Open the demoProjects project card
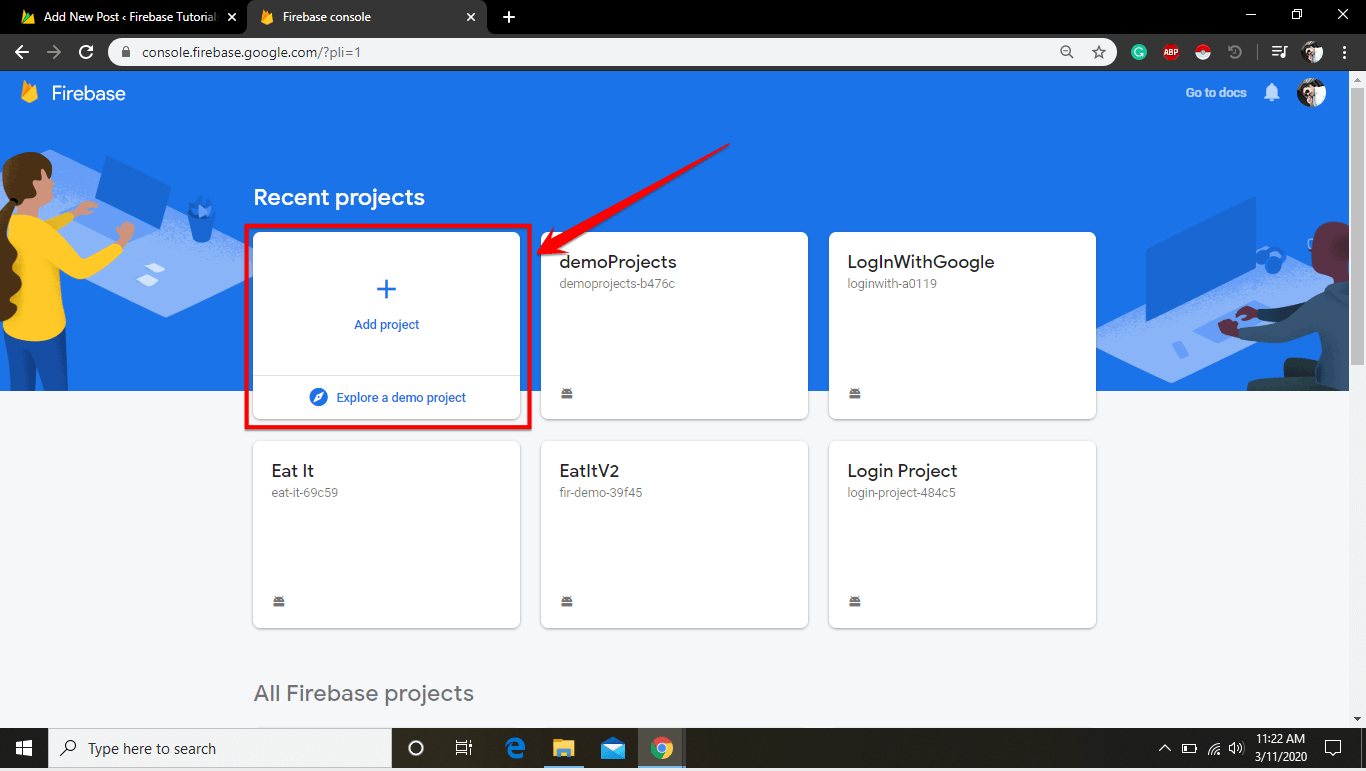 coord(674,326)
